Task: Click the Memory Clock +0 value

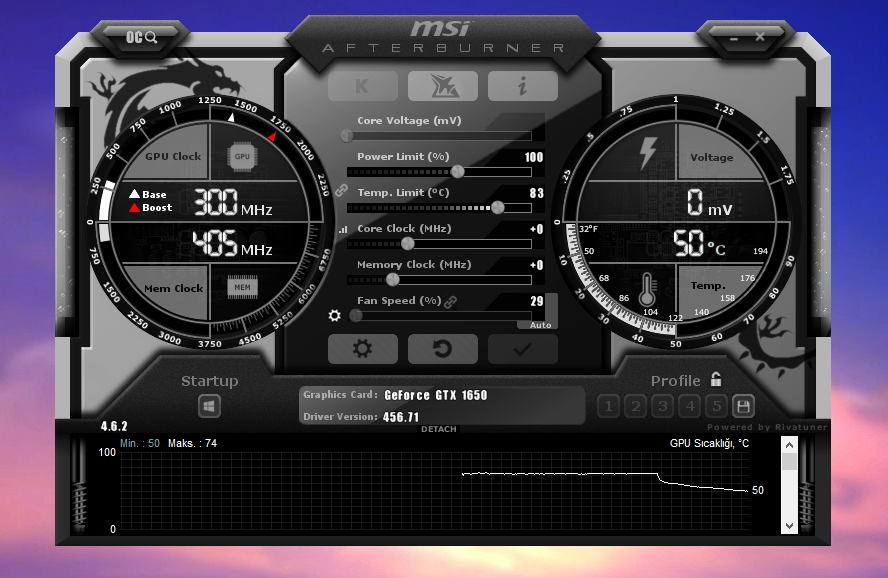Action: (x=536, y=265)
